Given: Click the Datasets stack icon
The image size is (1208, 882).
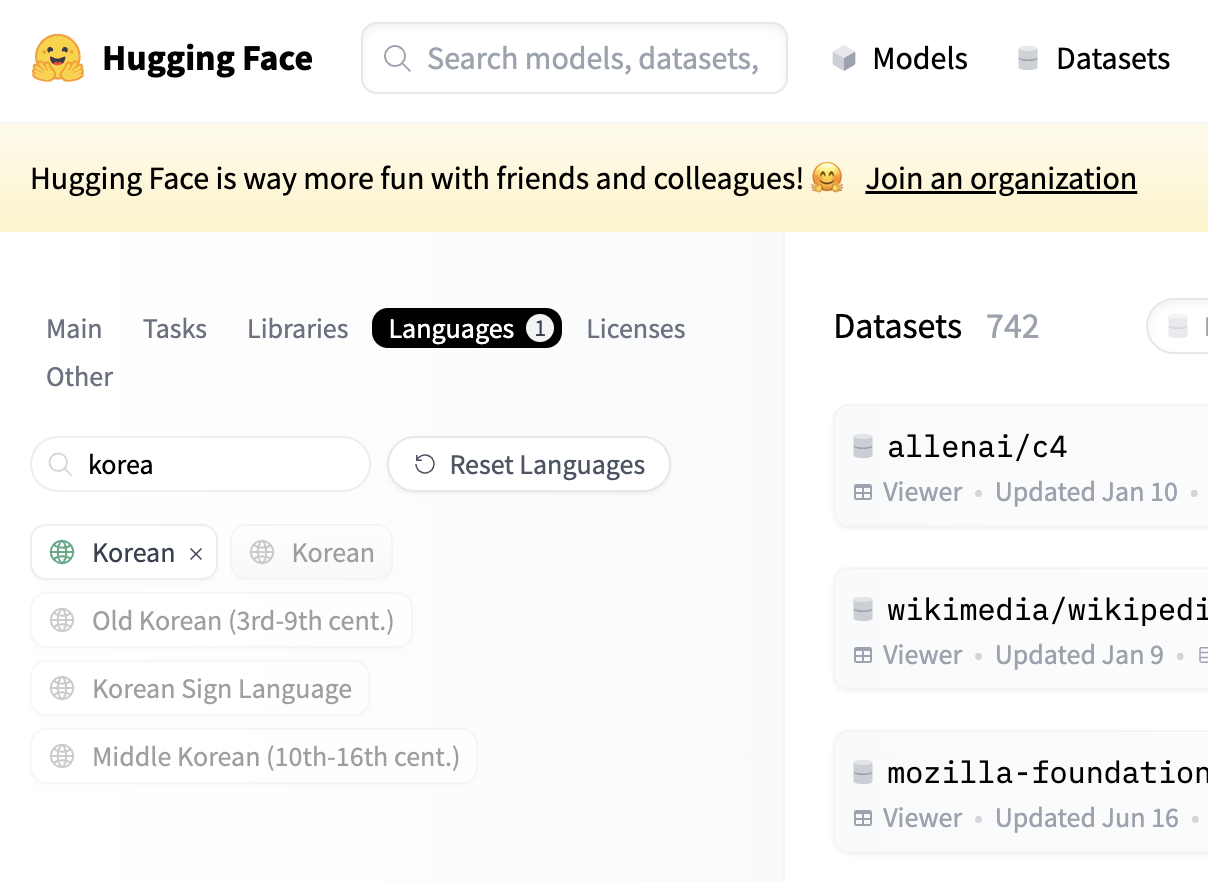Looking at the screenshot, I should pos(1028,59).
